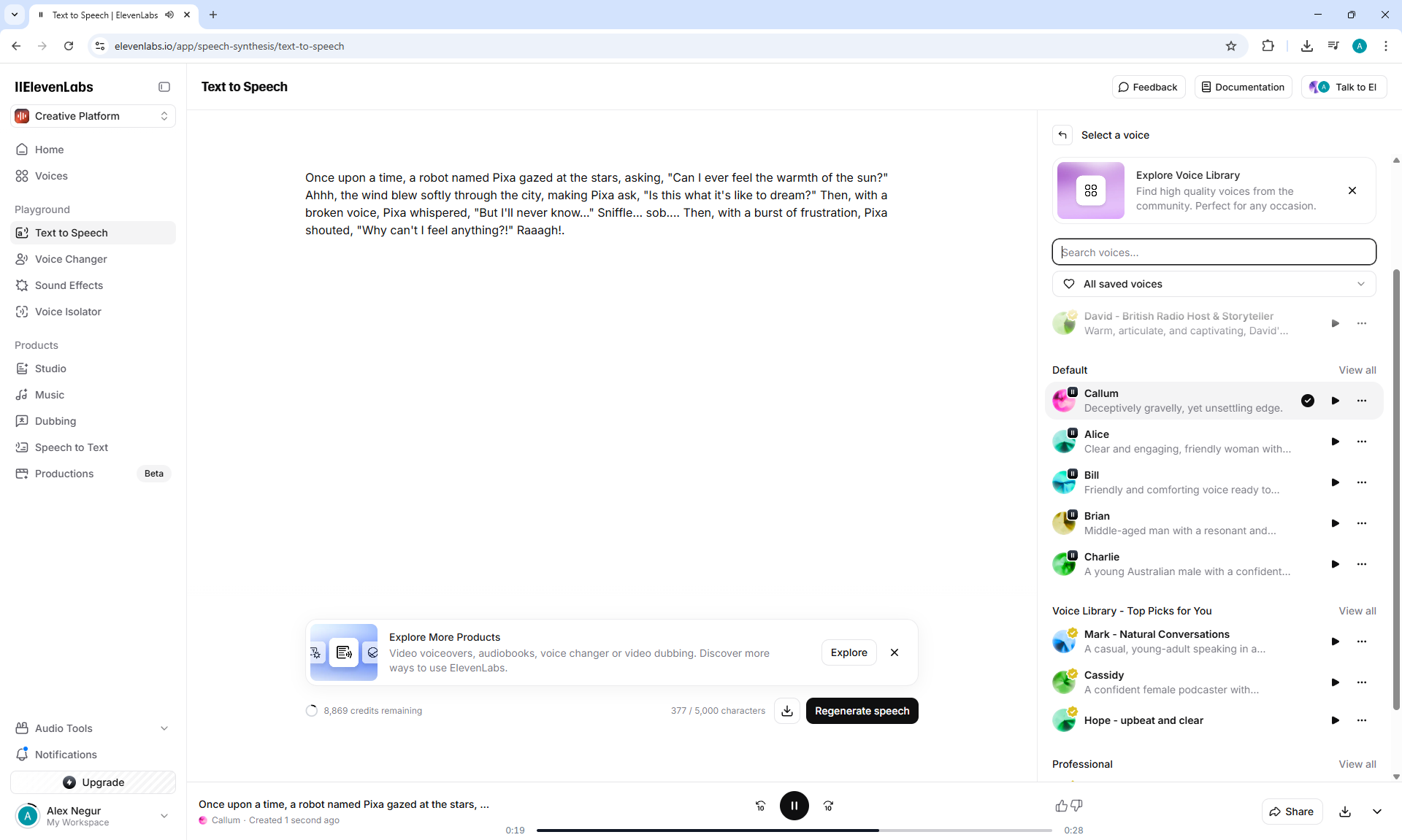Screen dimensions: 1402x840
Task: Click View all for Default voices
Action: 1357,370
